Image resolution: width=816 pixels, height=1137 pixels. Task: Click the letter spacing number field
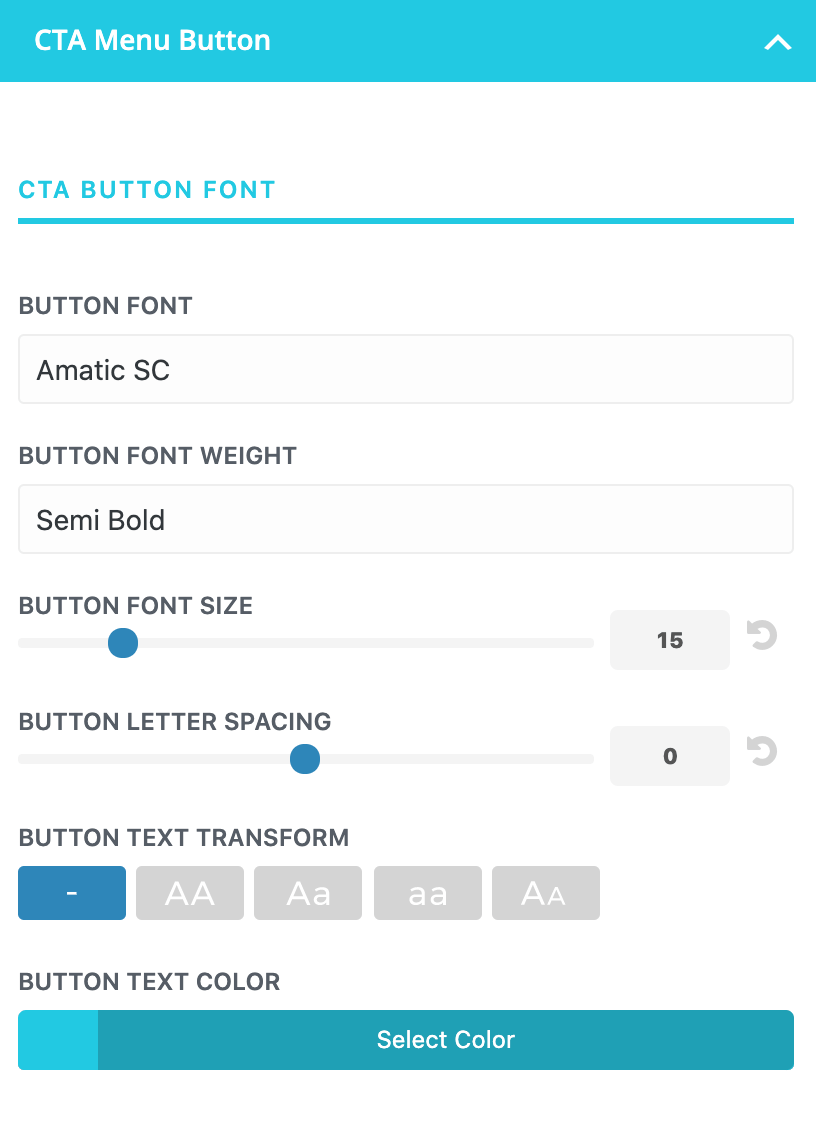coord(670,756)
